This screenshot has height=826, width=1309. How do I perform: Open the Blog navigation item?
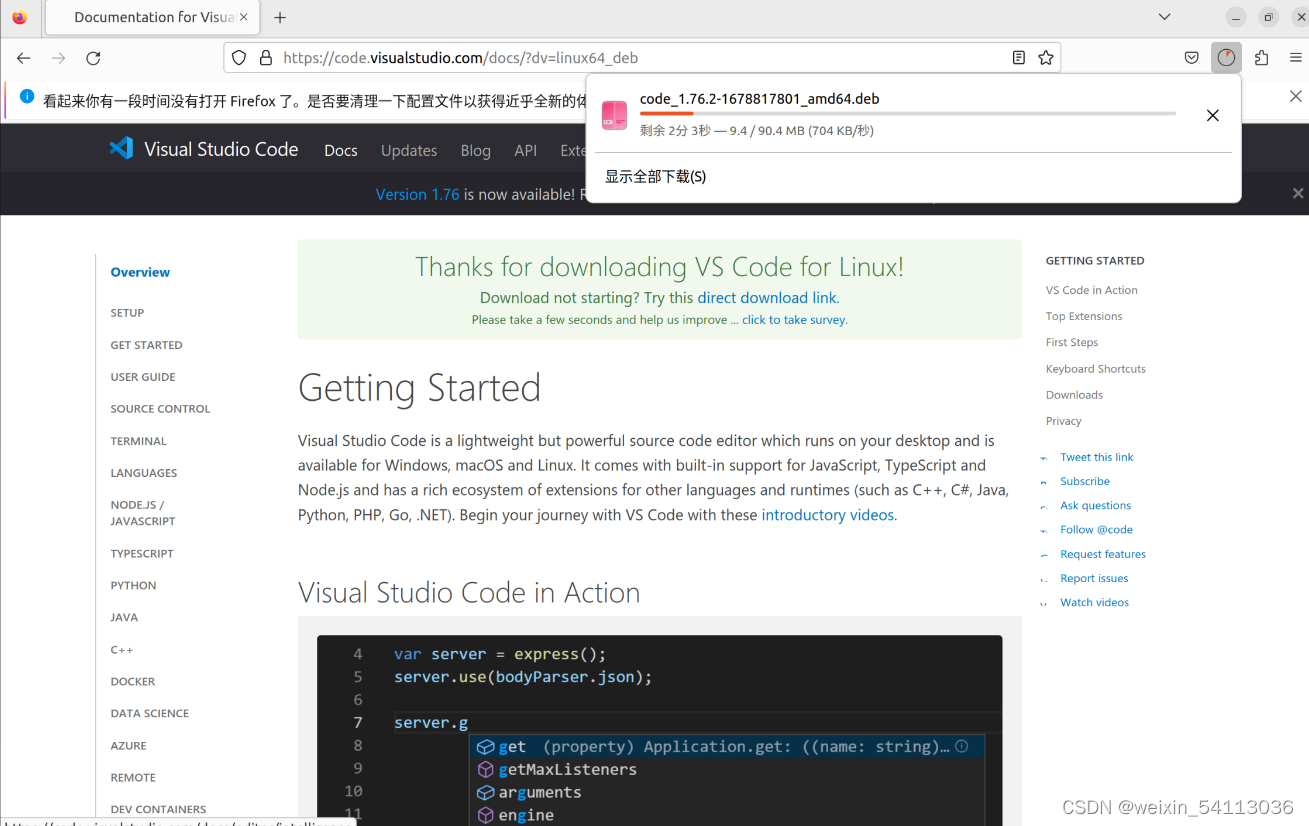click(x=475, y=150)
